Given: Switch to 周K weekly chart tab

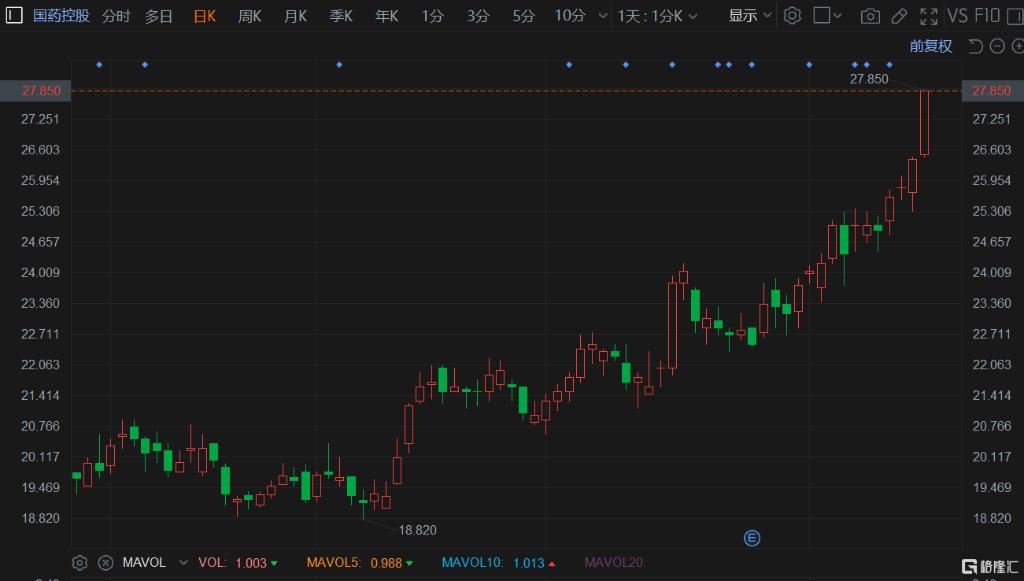Looking at the screenshot, I should [249, 16].
